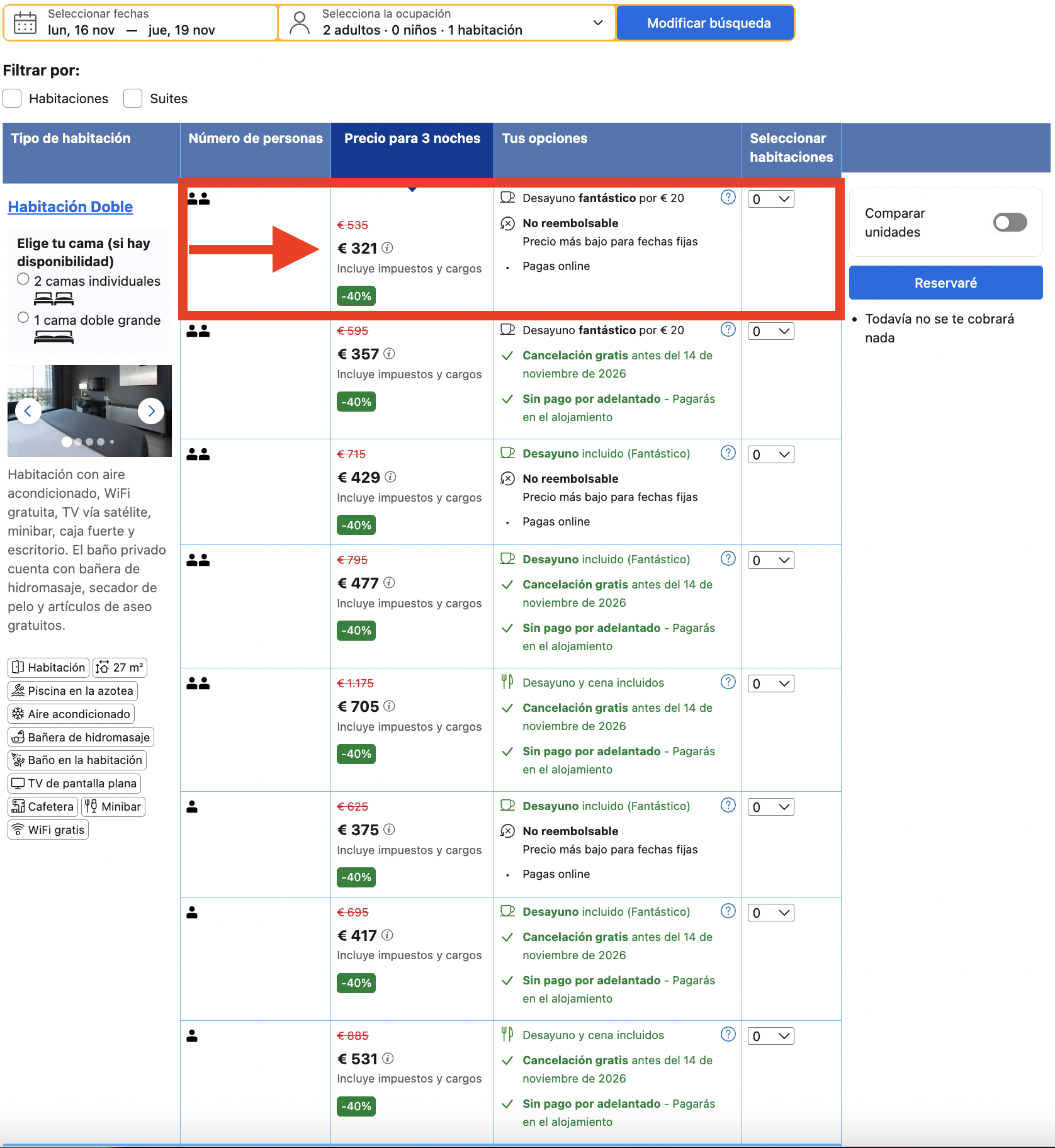
Task: Open help icon for € 321 breakfast option
Action: coord(728,198)
